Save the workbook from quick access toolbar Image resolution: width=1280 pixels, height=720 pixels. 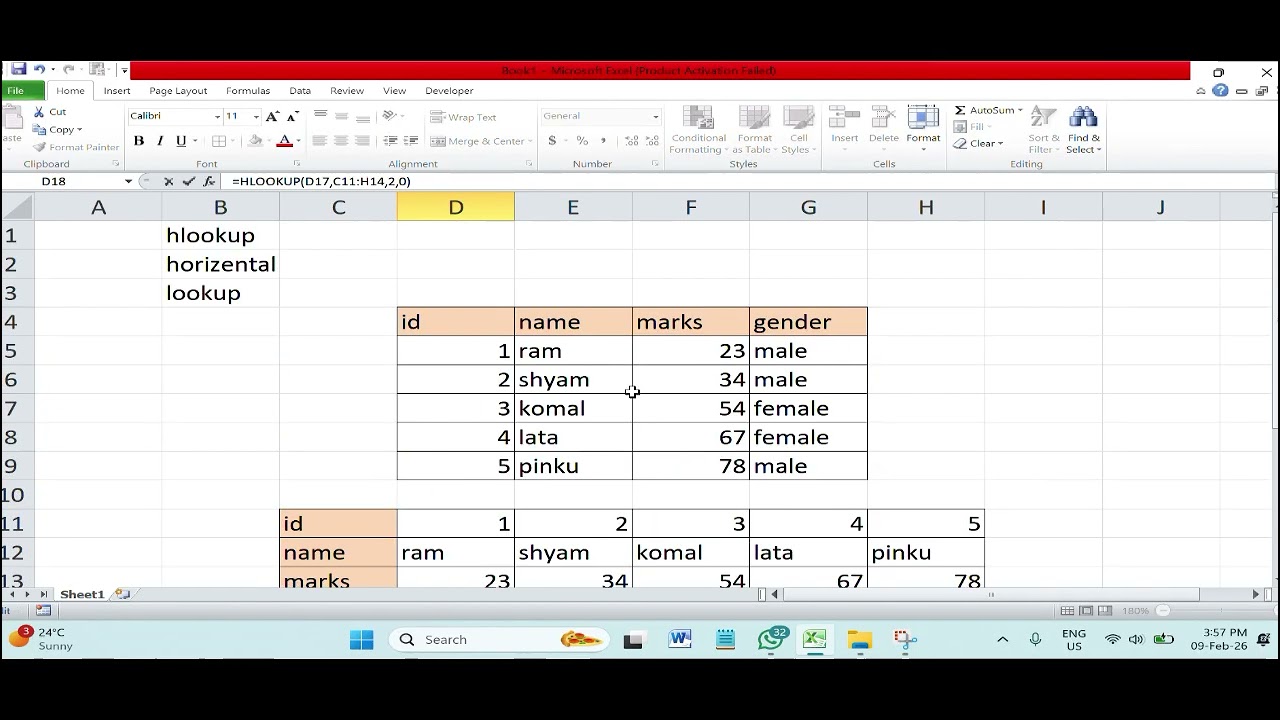[x=18, y=69]
